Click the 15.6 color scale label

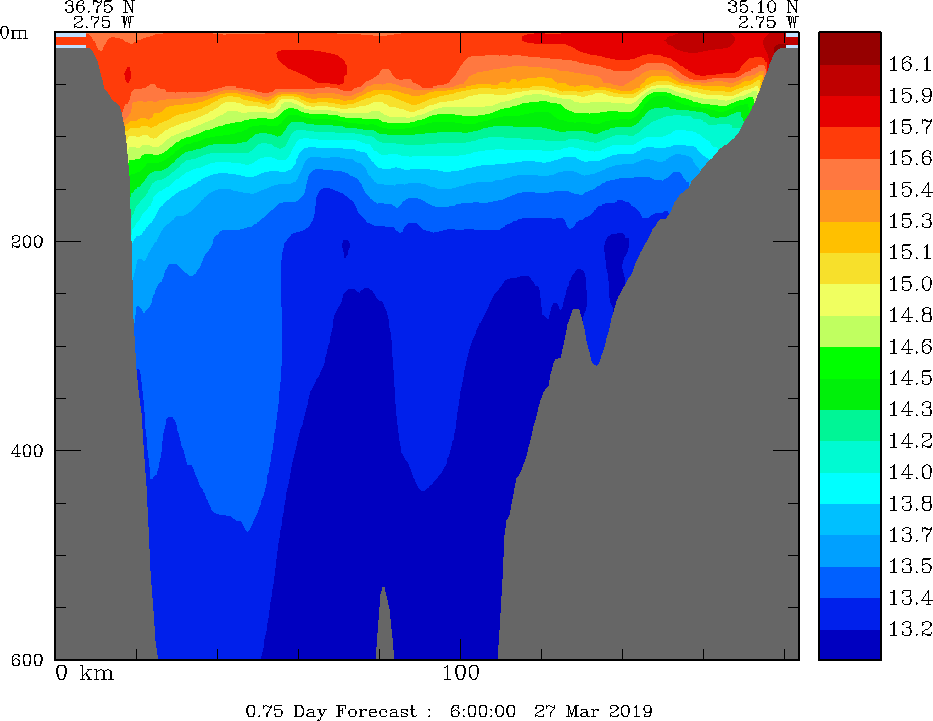[x=910, y=158]
